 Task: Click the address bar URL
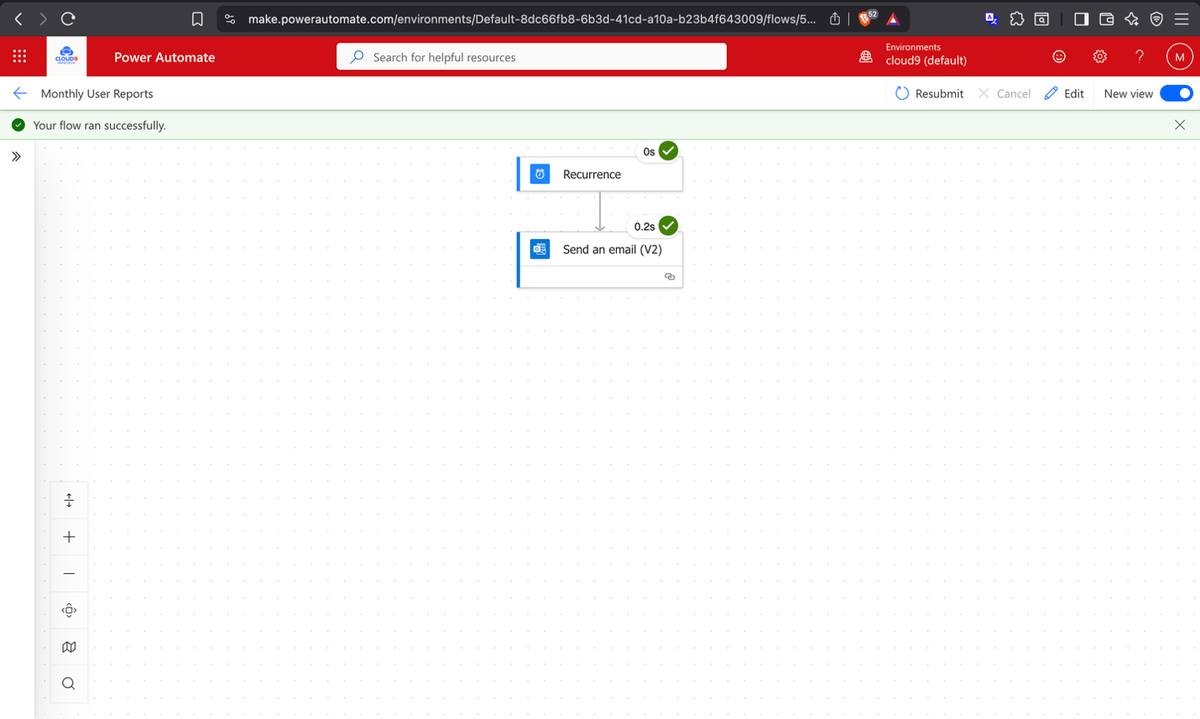click(531, 18)
